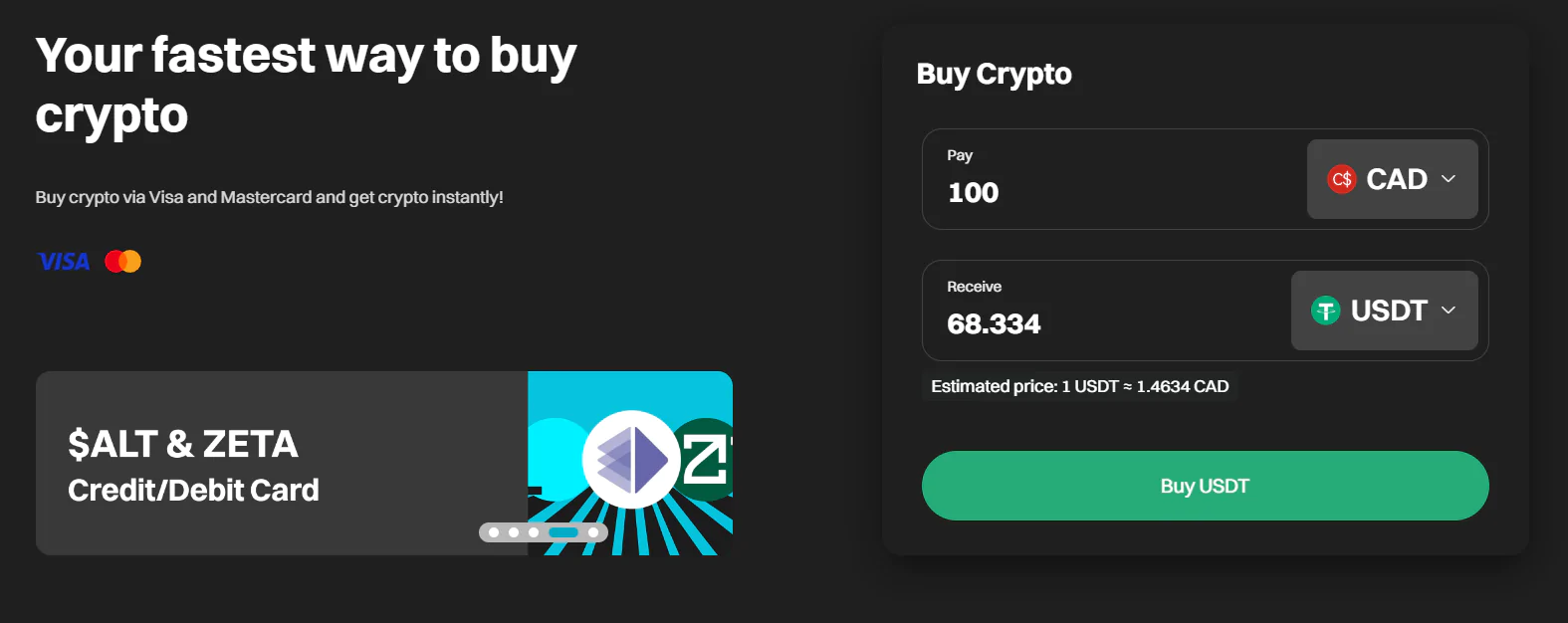Click the active blue carousel indicator
Viewport: 1568px width, 623px height.
(563, 532)
